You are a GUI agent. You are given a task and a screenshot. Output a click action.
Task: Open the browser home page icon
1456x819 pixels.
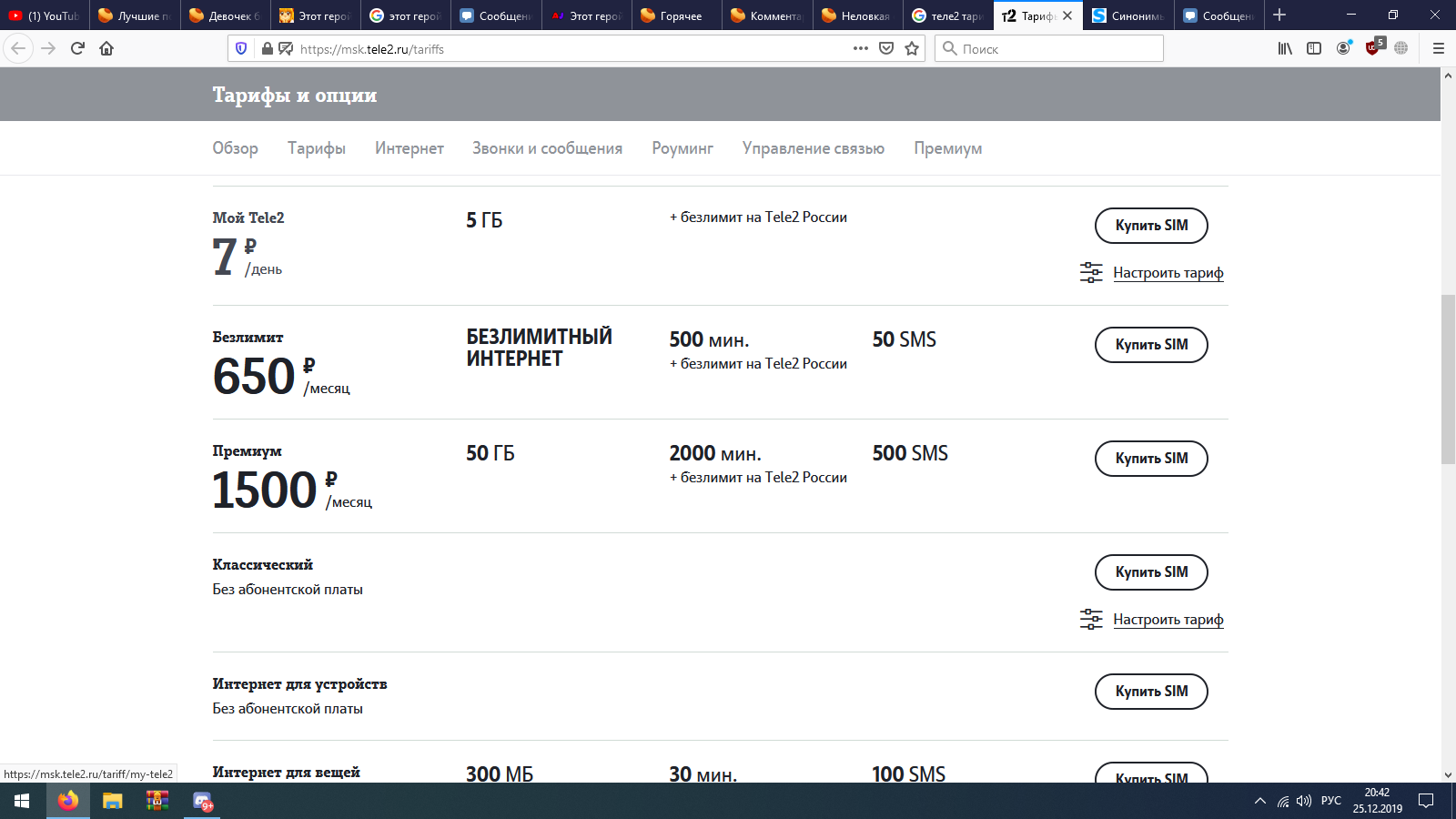coord(106,48)
